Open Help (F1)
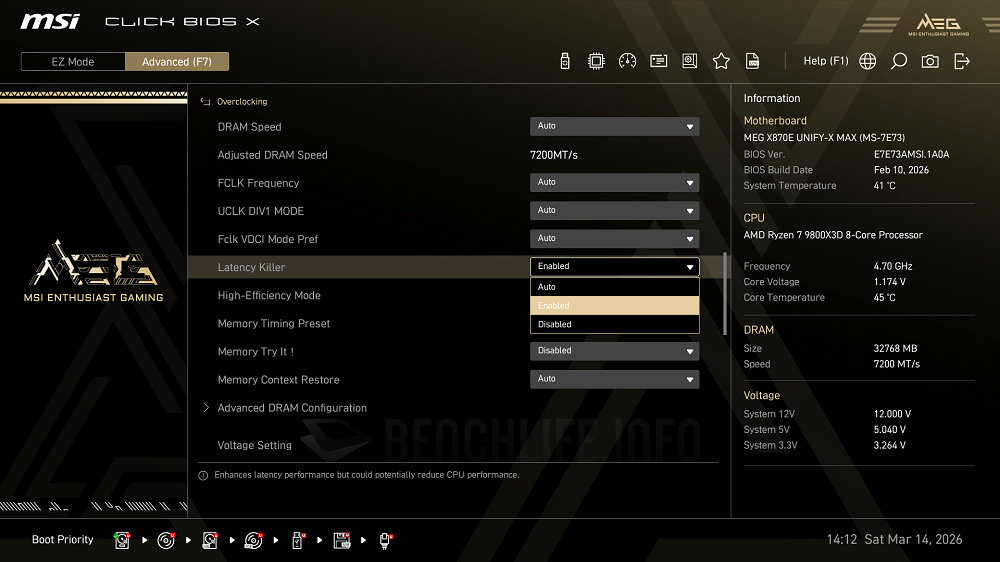Image resolution: width=1000 pixels, height=562 pixels. 825,61
